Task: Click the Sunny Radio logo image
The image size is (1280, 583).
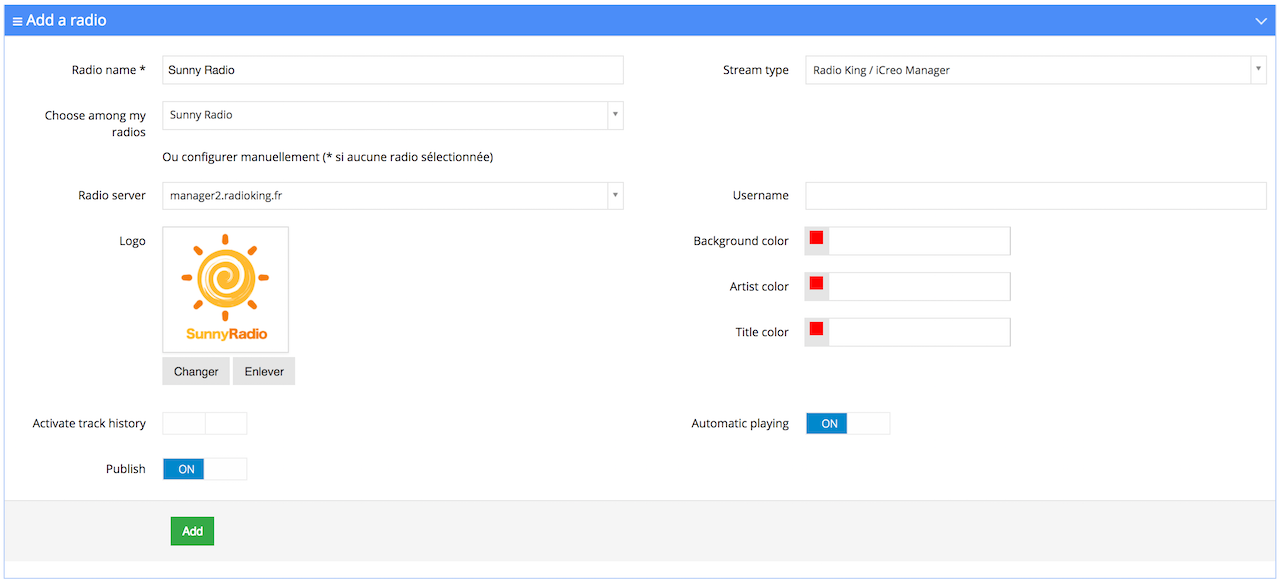Action: 226,289
